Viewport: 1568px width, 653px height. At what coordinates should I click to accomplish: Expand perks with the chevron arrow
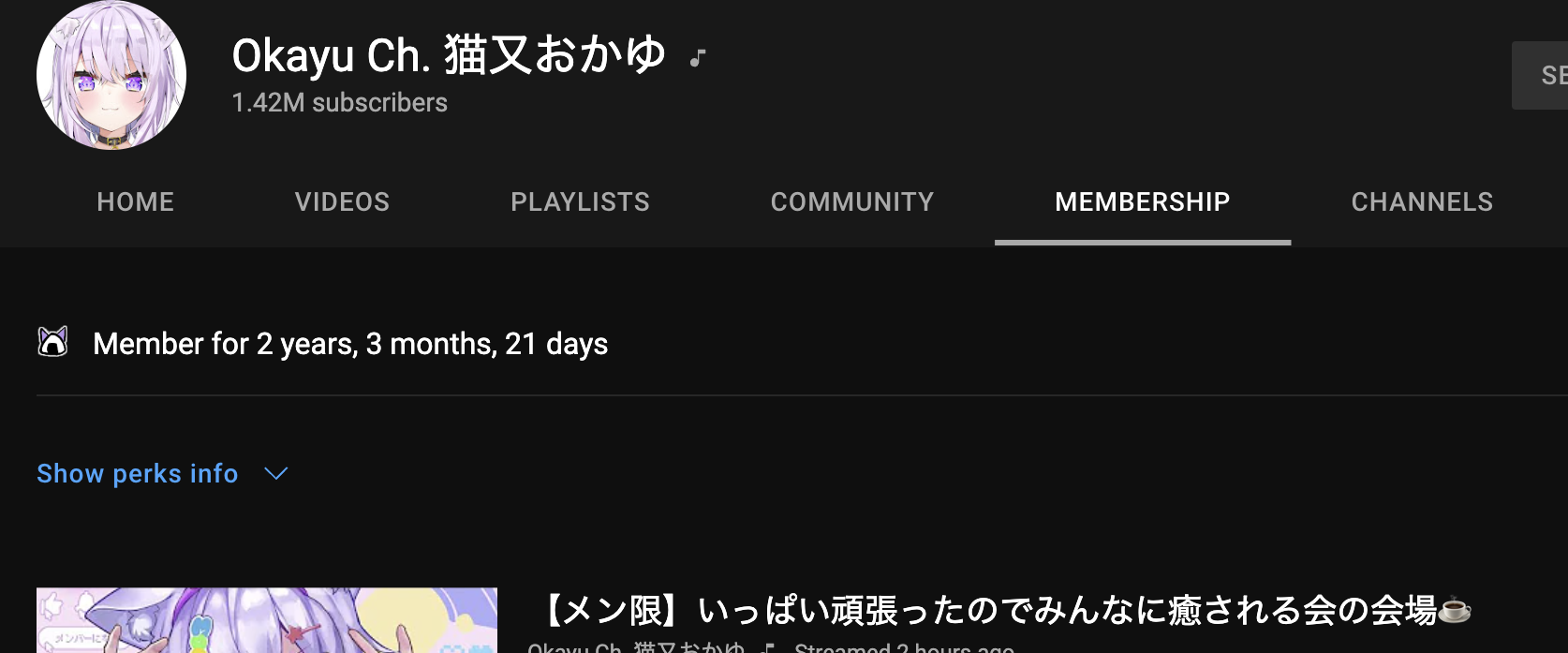[x=276, y=473]
